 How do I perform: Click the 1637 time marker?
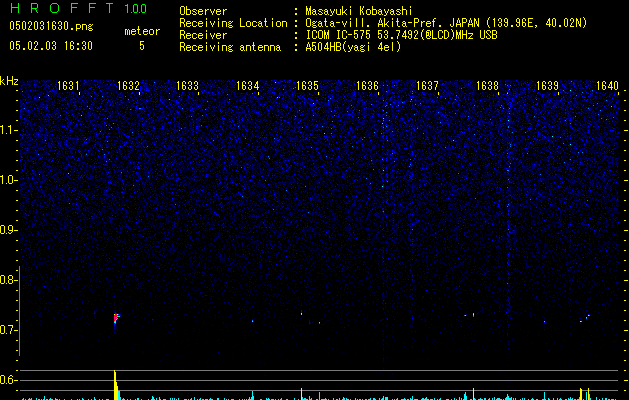tap(427, 86)
